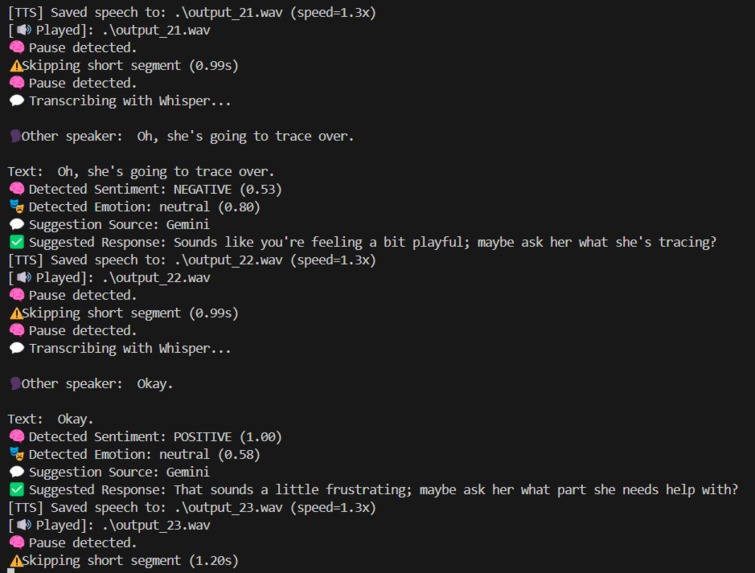This screenshot has width=755, height=573.
Task: Click the .\output_21.wav path in Played line
Action: click(156, 30)
